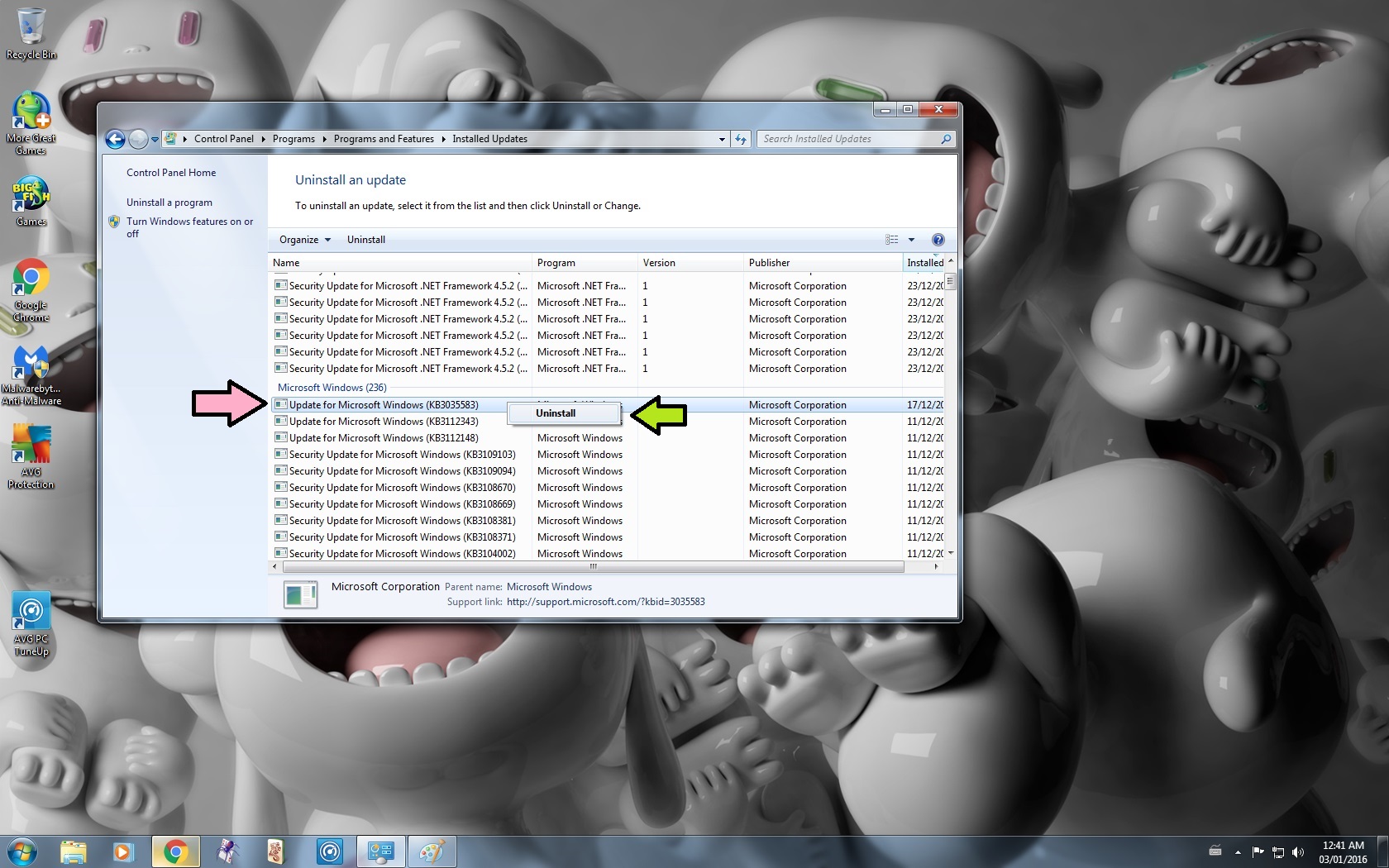Click the search magnifier icon

(x=946, y=139)
